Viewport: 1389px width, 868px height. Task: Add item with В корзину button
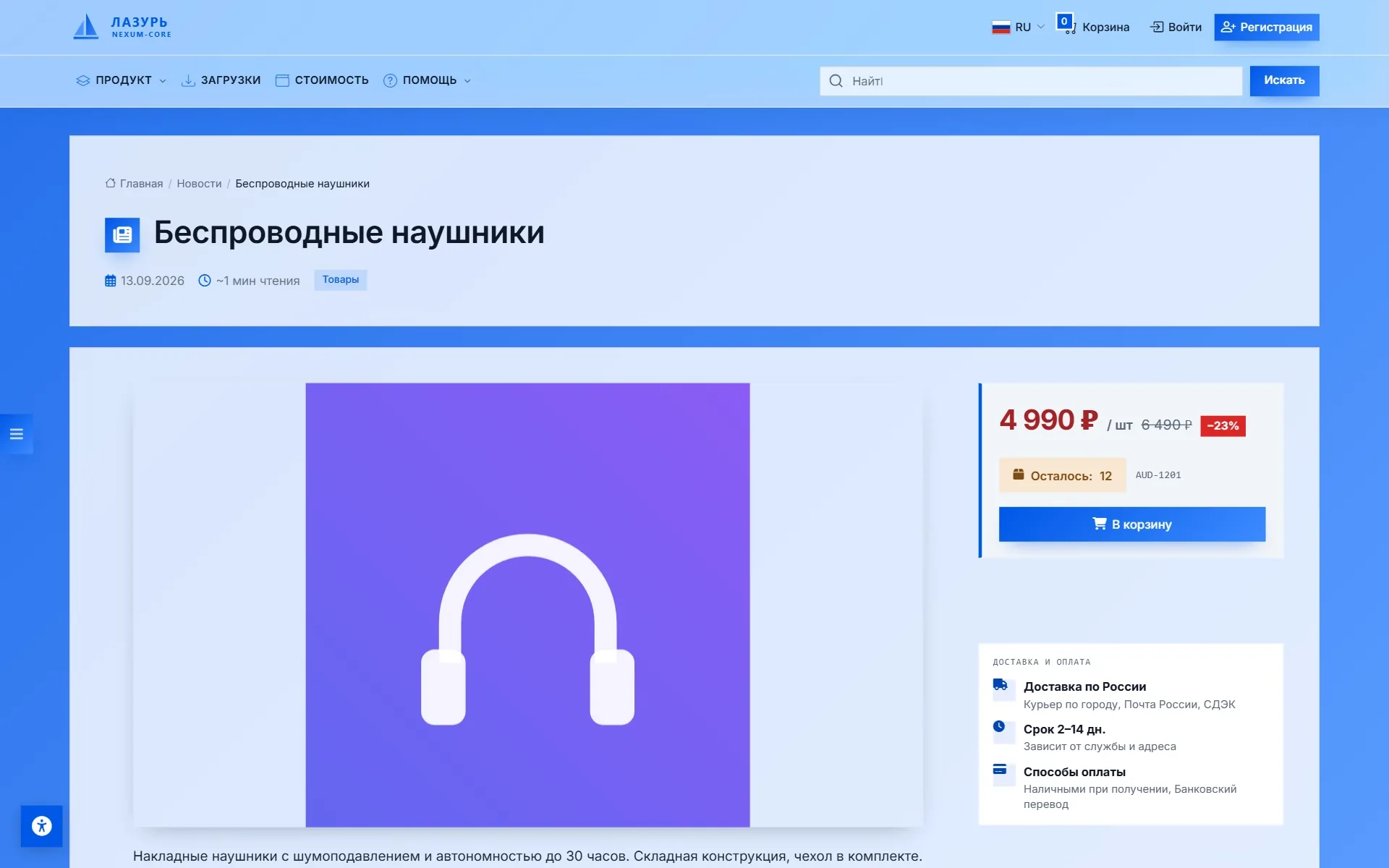coord(1132,524)
